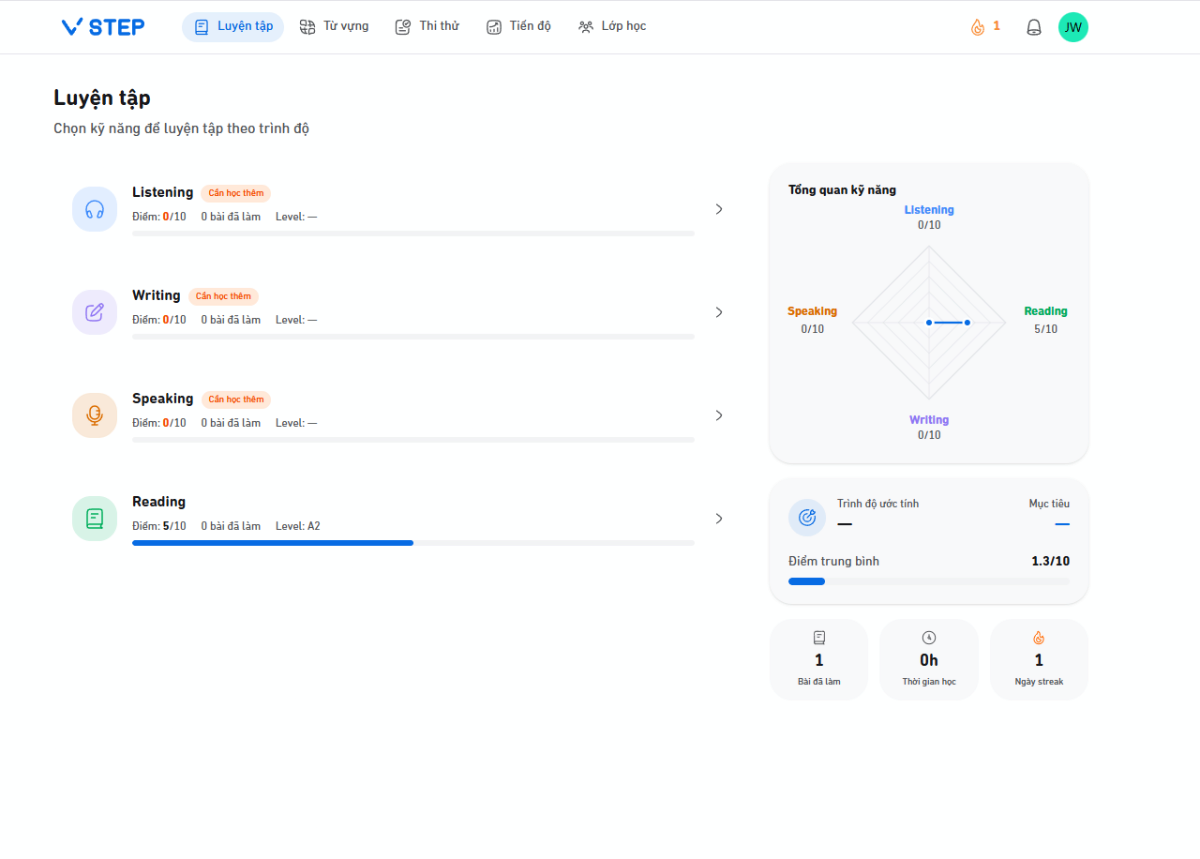This screenshot has height=859, width=1200.
Task: Expand the Listening skill chevron
Action: 718,209
